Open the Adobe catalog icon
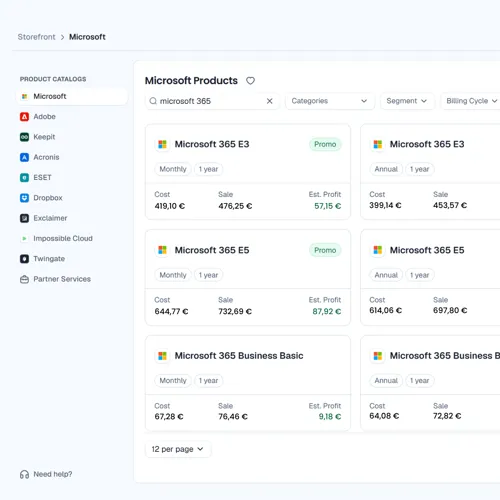Screen dimensions: 500x500 [x=24, y=117]
